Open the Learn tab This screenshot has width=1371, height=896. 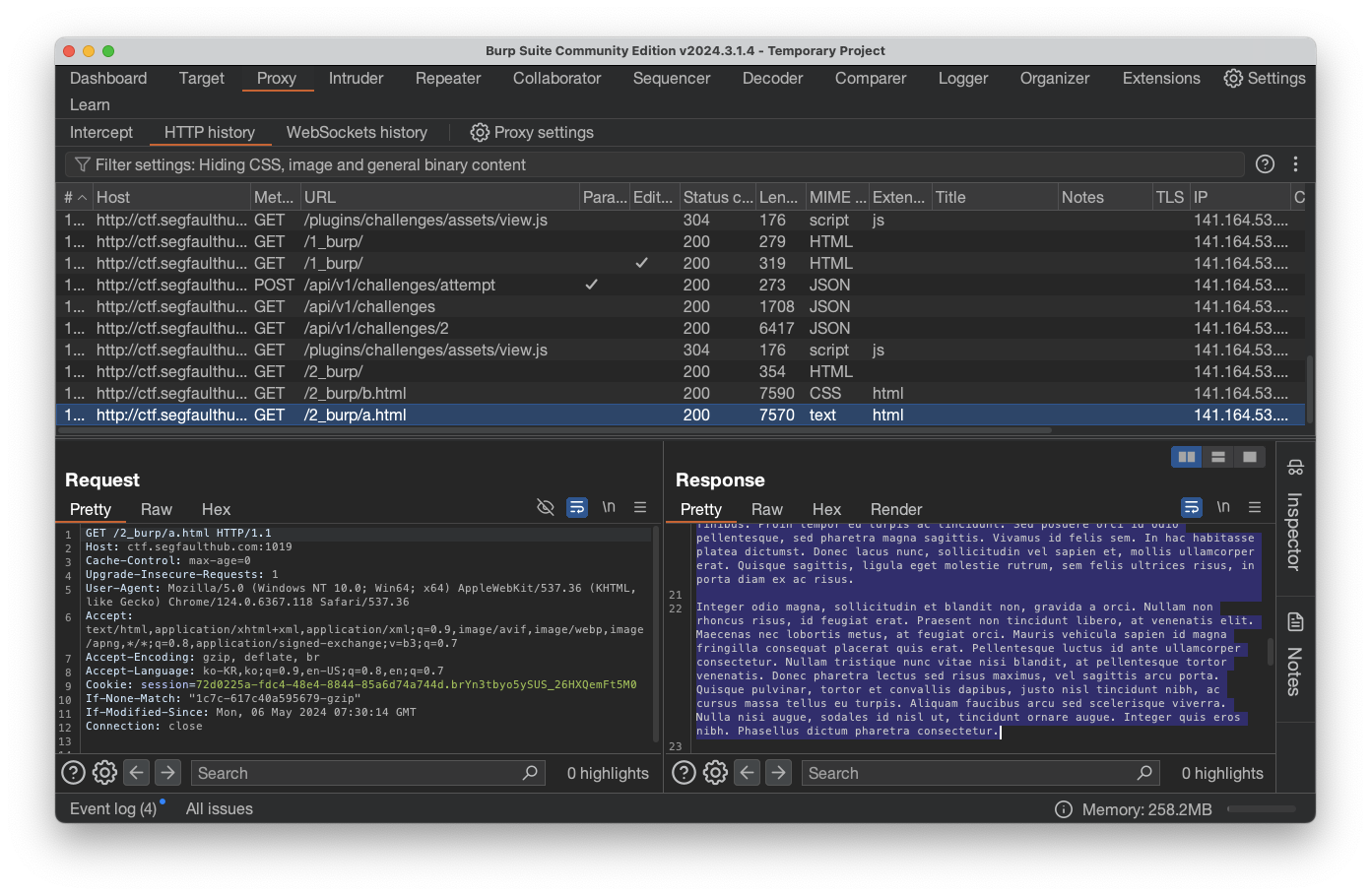click(x=90, y=104)
